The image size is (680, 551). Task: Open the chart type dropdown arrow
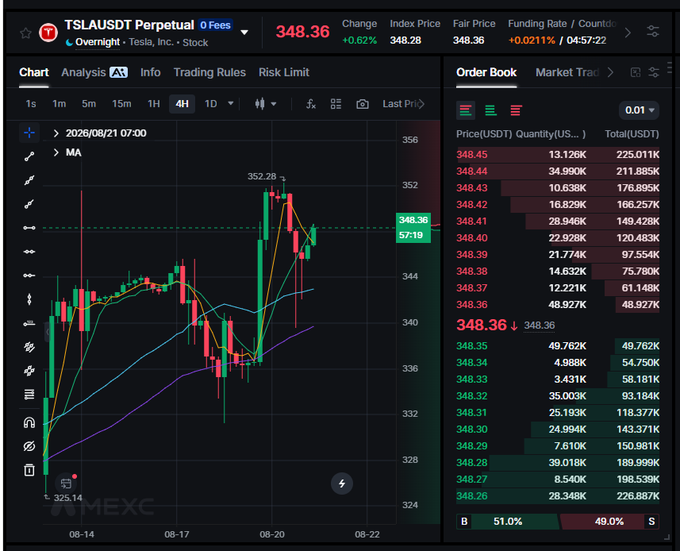tap(274, 104)
